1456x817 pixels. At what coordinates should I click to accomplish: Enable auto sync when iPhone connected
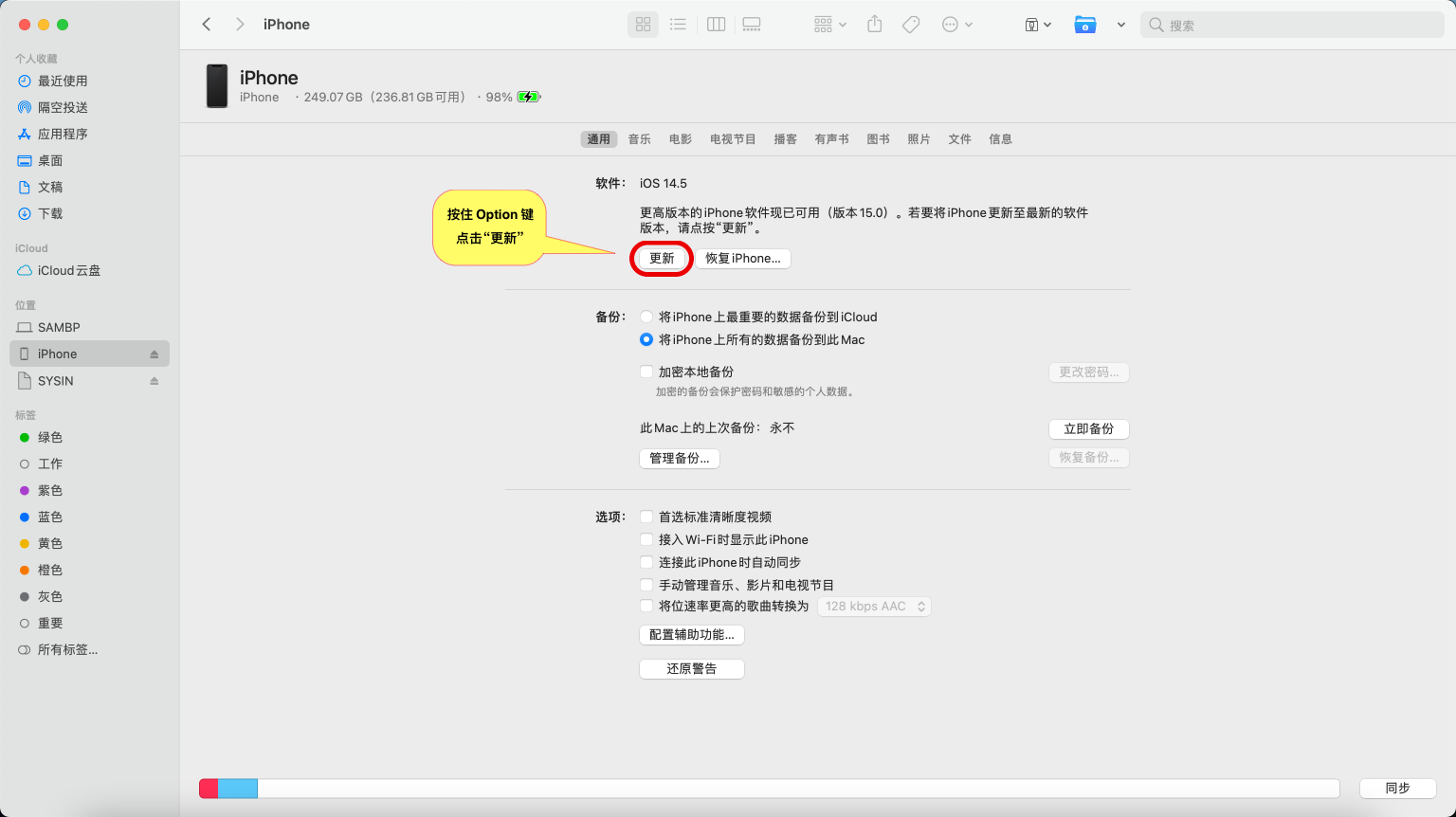click(x=646, y=562)
